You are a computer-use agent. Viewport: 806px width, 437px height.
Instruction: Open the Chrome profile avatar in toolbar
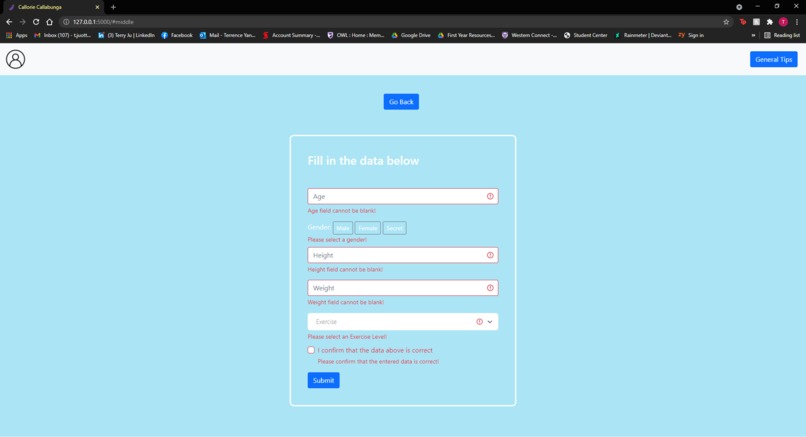click(x=783, y=22)
